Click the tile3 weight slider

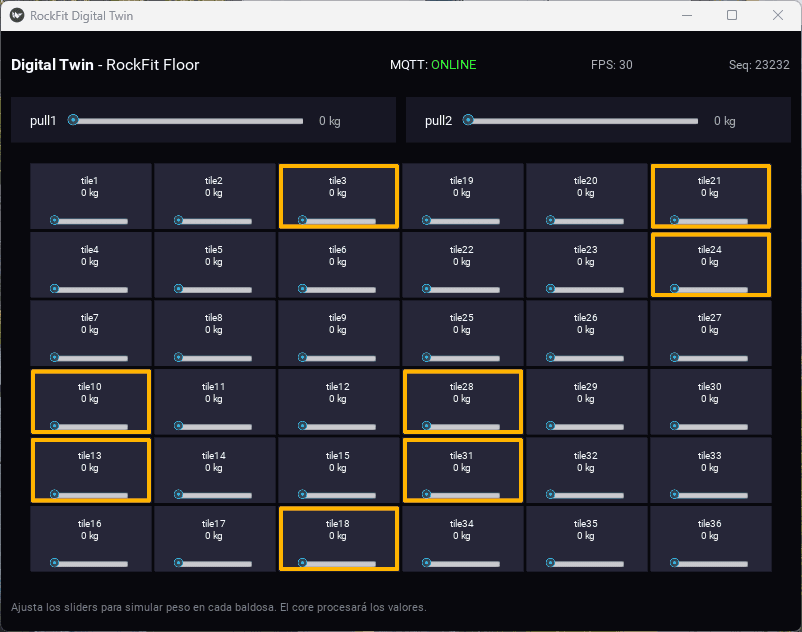pos(337,220)
